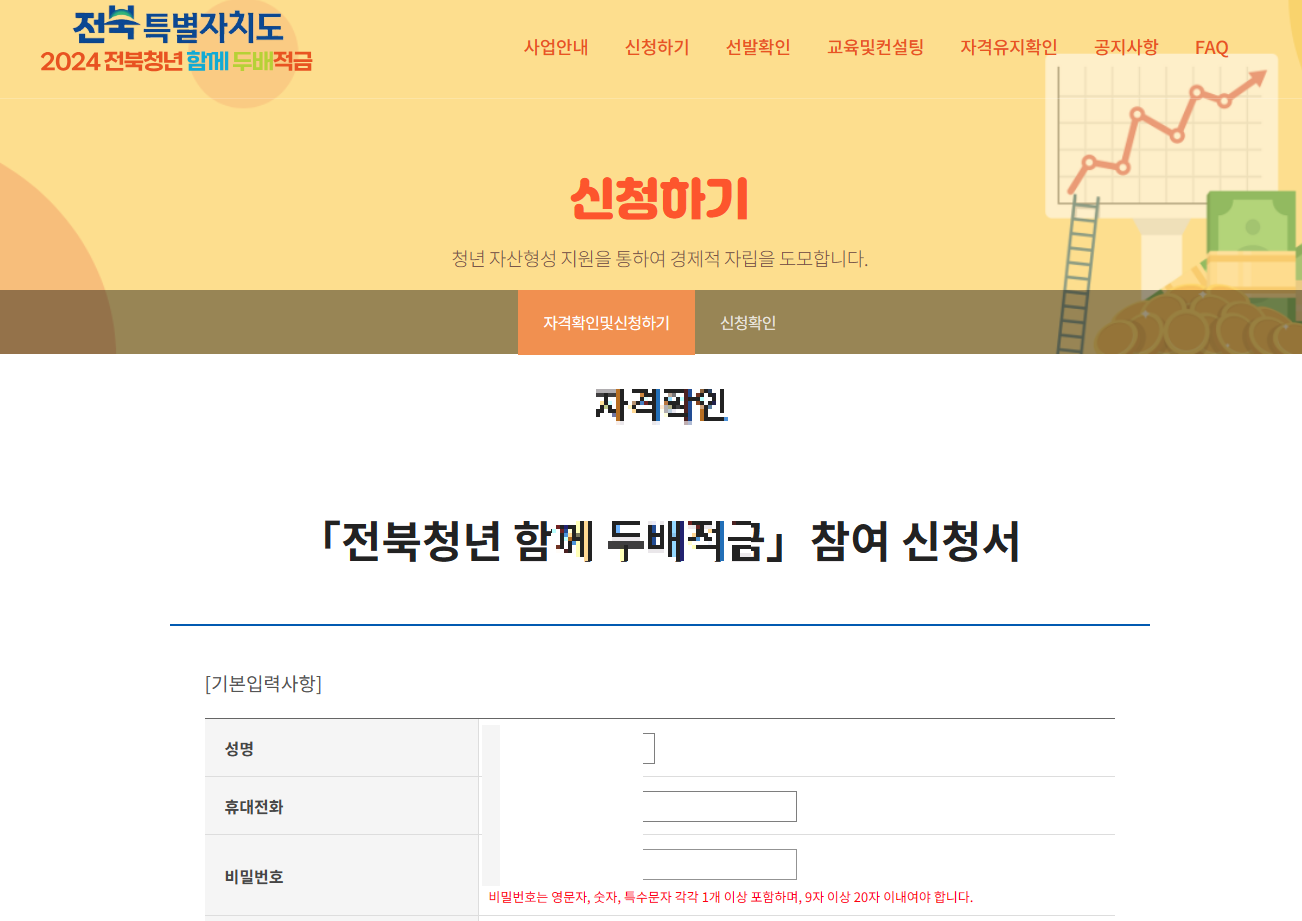
Task: Select 자격유지확인 from the navigation bar
Action: (x=1009, y=47)
